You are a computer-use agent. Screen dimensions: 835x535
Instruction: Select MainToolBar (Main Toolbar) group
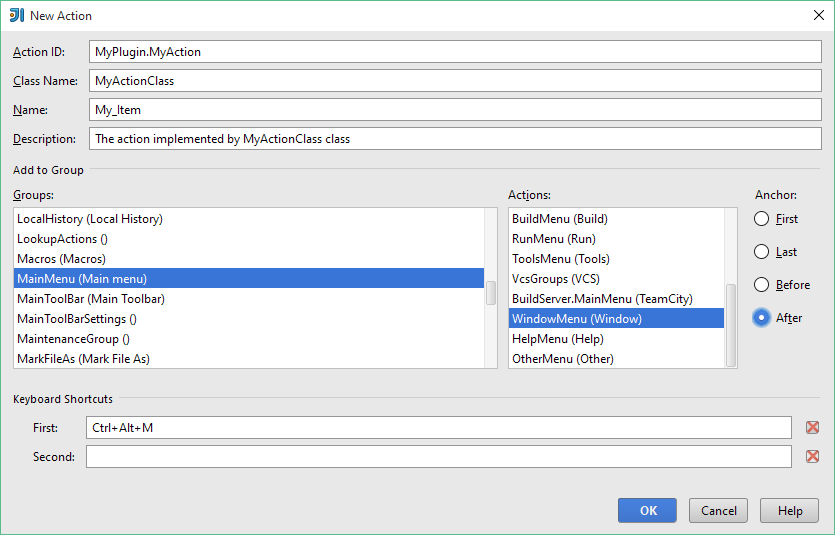91,299
